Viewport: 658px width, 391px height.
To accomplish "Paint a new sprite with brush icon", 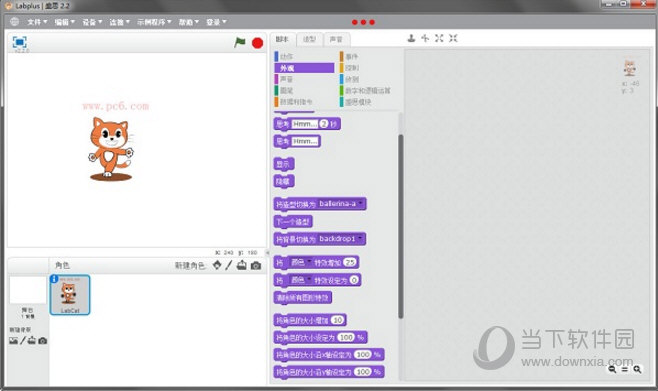I will [x=229, y=265].
